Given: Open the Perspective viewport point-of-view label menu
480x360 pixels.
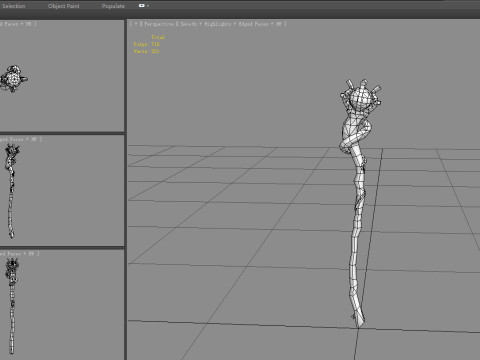Looking at the screenshot, I should click(159, 24).
